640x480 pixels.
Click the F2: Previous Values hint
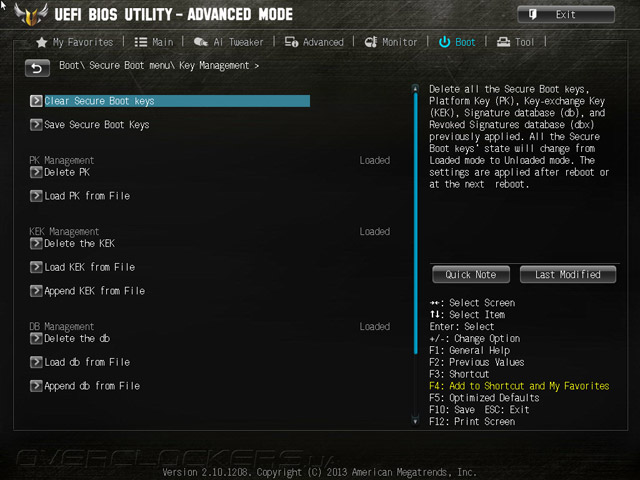(x=477, y=362)
